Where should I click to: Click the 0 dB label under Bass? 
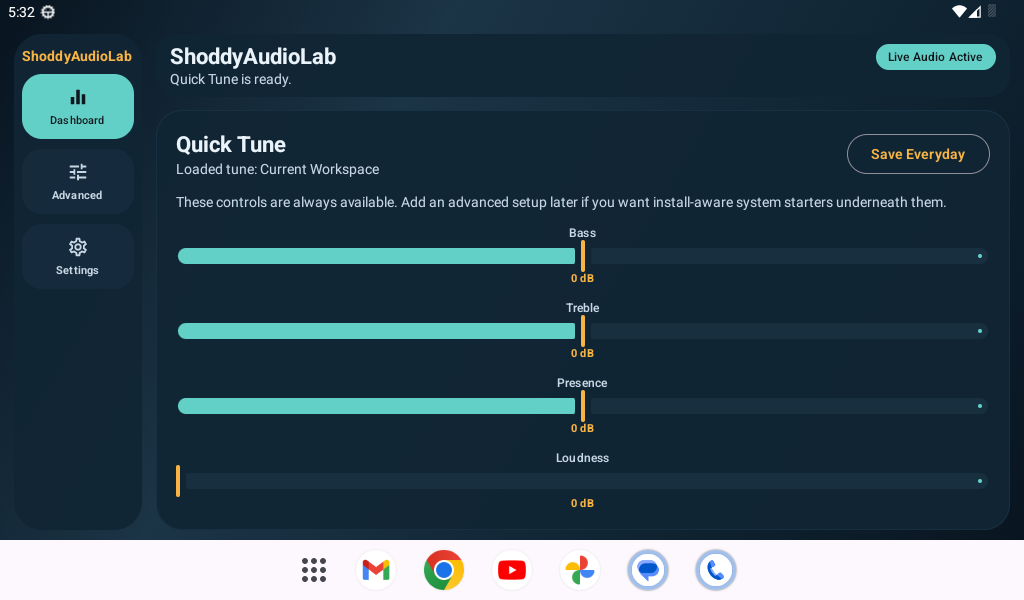tap(582, 278)
